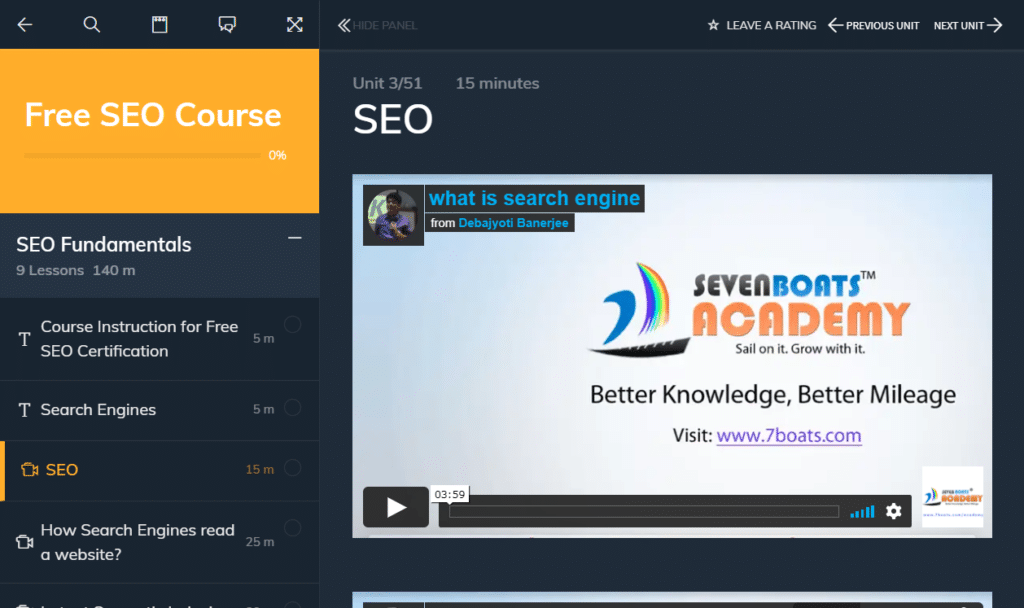This screenshot has width=1024, height=608.
Task: Enter fullscreen mode via expand icon
Action: pyautogui.click(x=294, y=24)
